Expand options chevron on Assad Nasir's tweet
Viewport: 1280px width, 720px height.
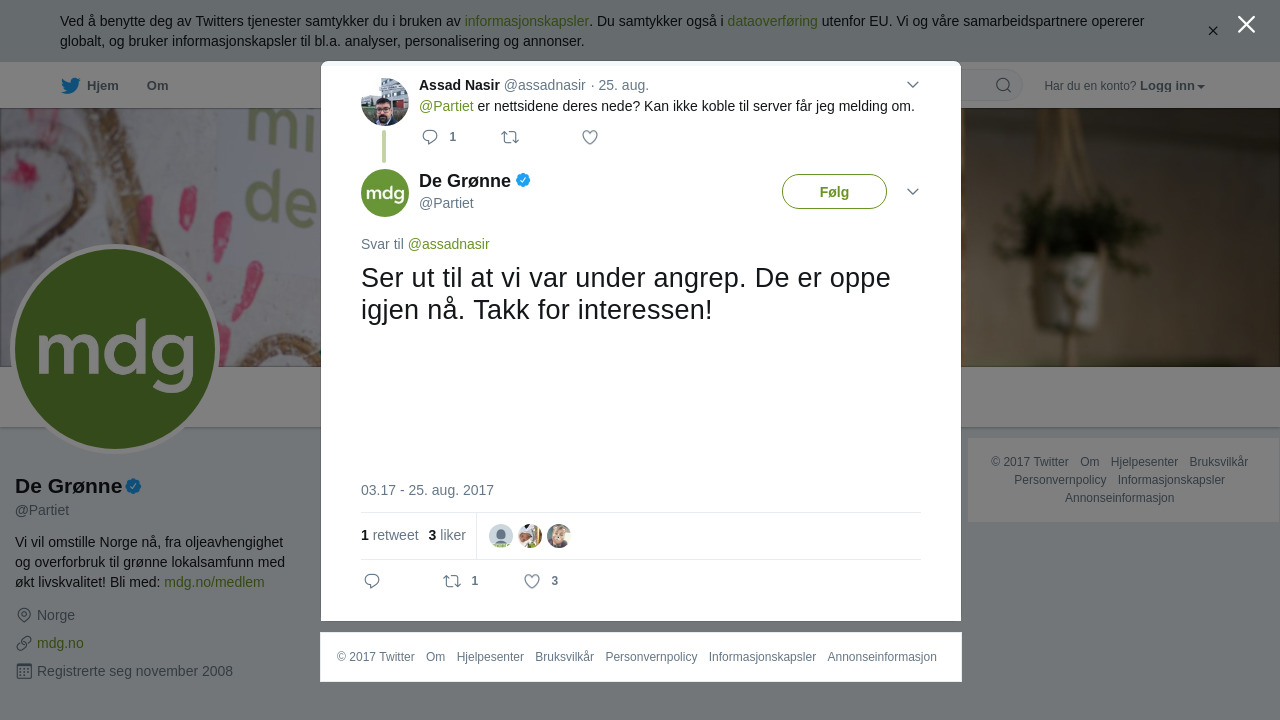[x=913, y=85]
